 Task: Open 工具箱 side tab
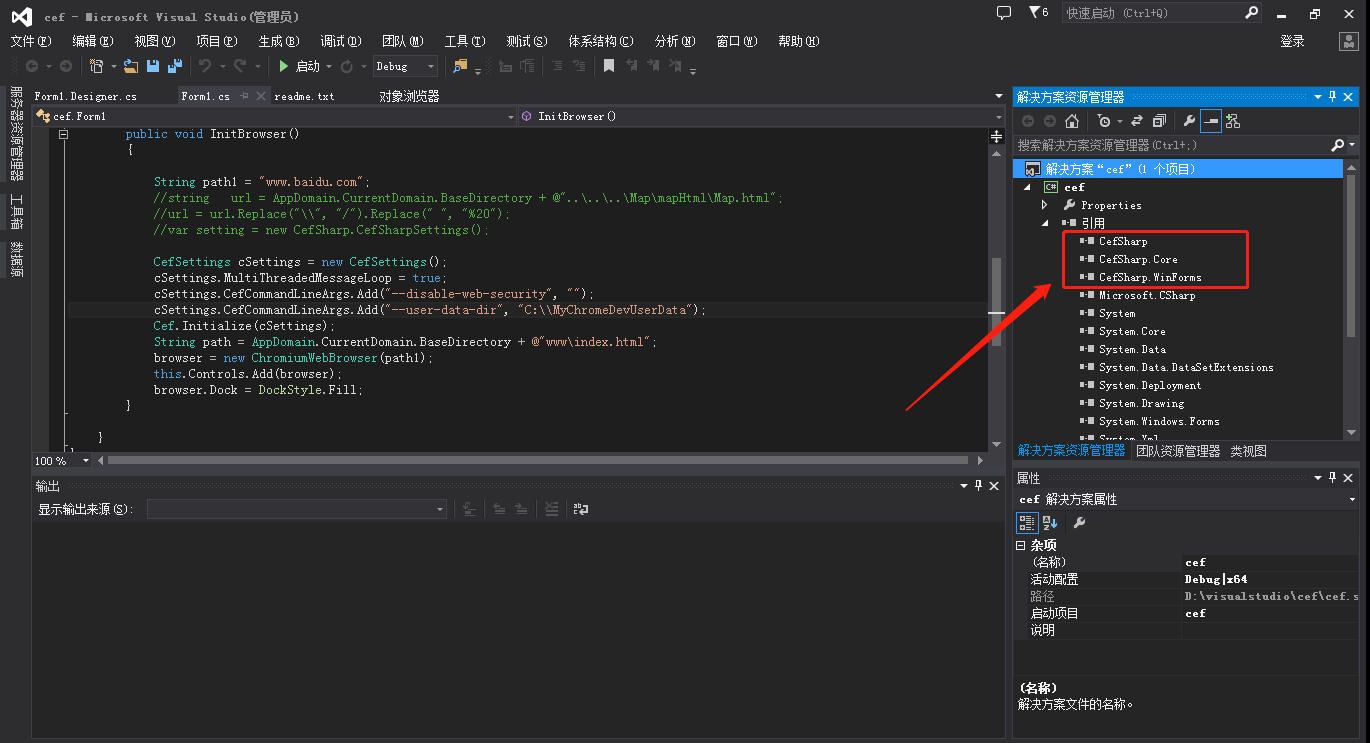pyautogui.click(x=17, y=210)
